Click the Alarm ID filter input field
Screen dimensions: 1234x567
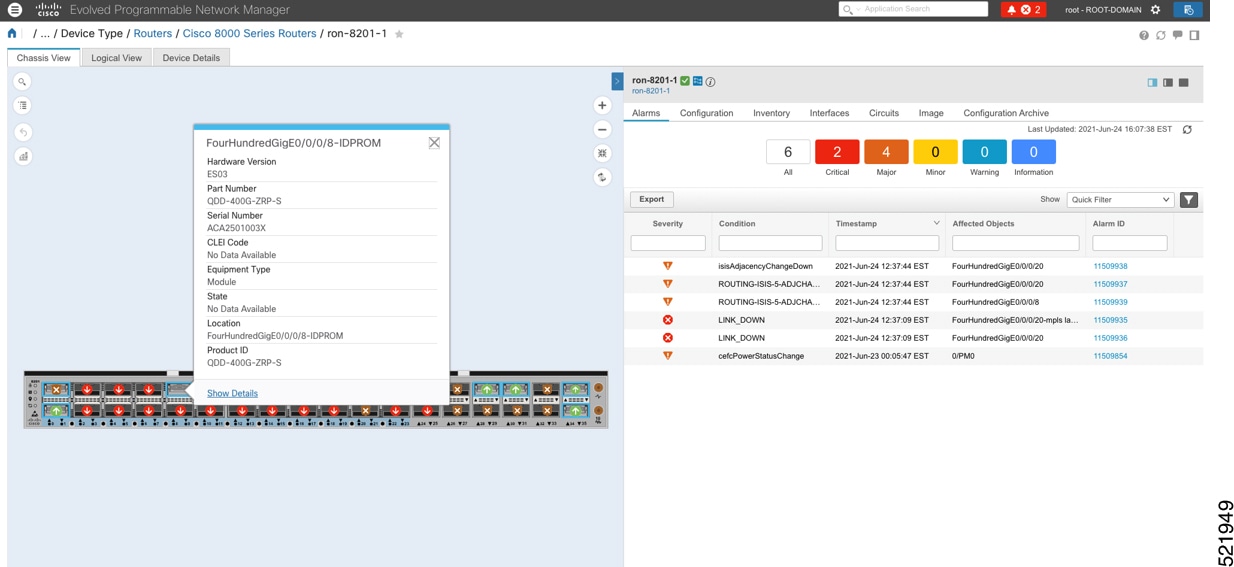pyautogui.click(x=1130, y=243)
